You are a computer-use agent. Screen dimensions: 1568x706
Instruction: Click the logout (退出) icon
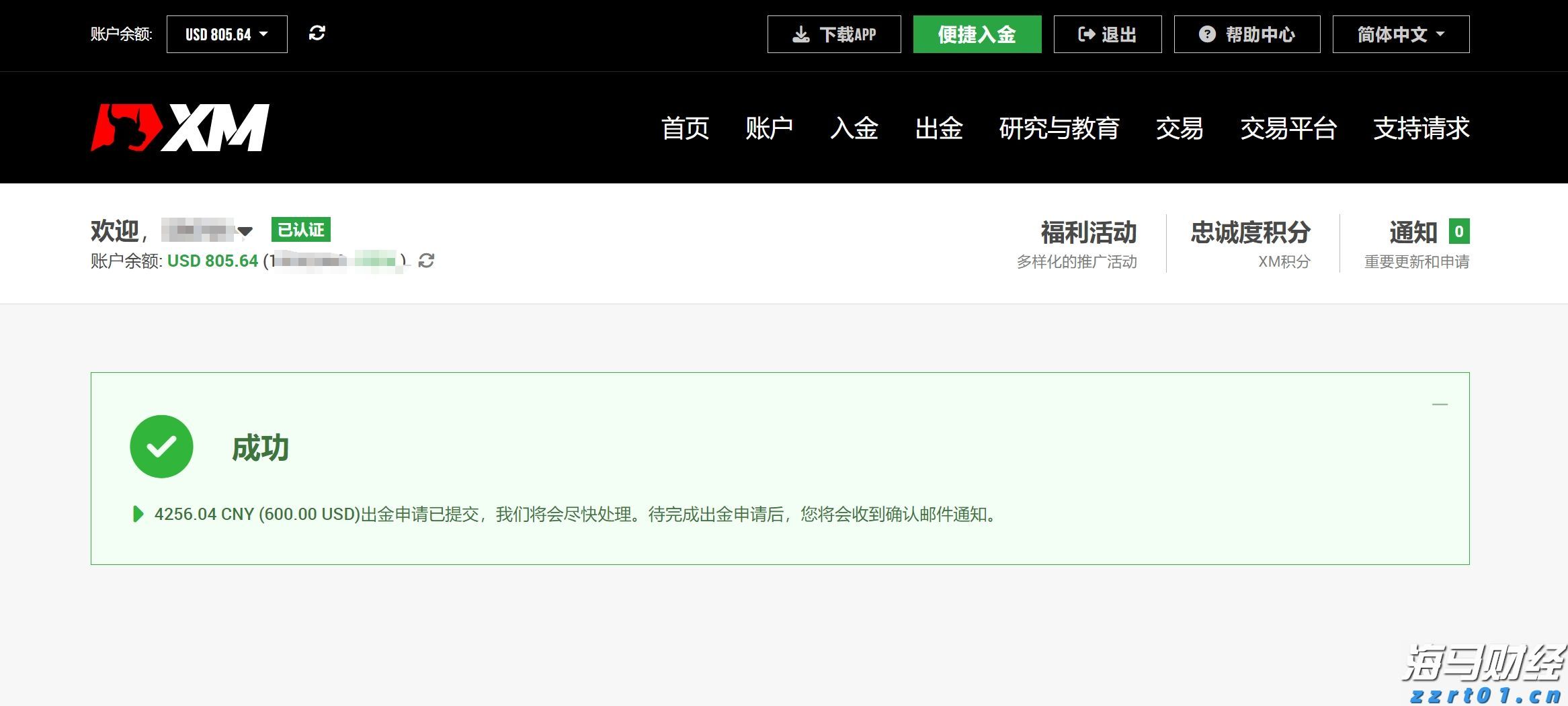pyautogui.click(x=1085, y=34)
